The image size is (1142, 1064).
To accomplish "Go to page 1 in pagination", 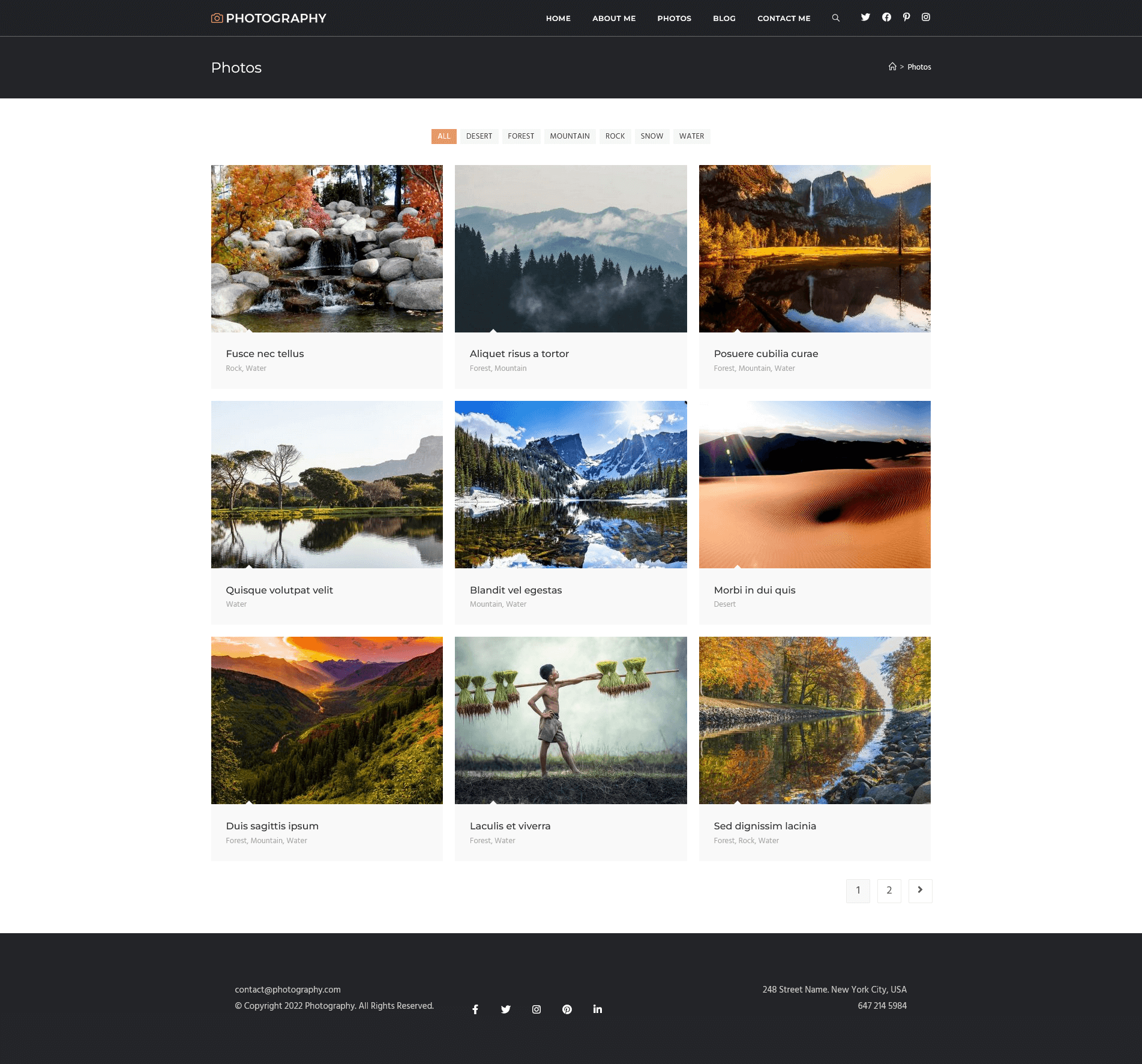I will click(858, 891).
